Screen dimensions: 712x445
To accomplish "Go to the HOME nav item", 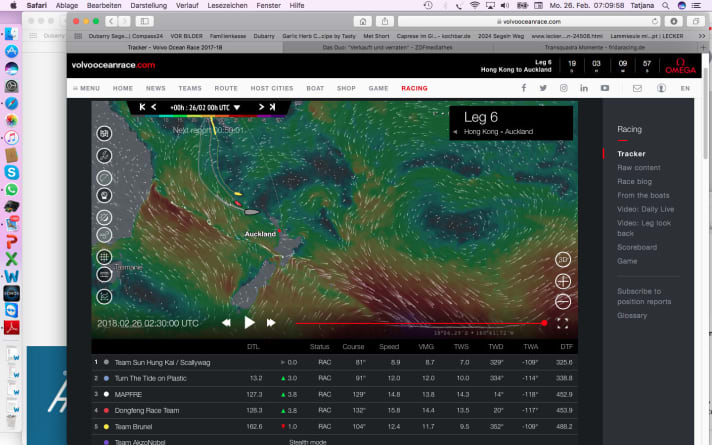I will 123,88.
